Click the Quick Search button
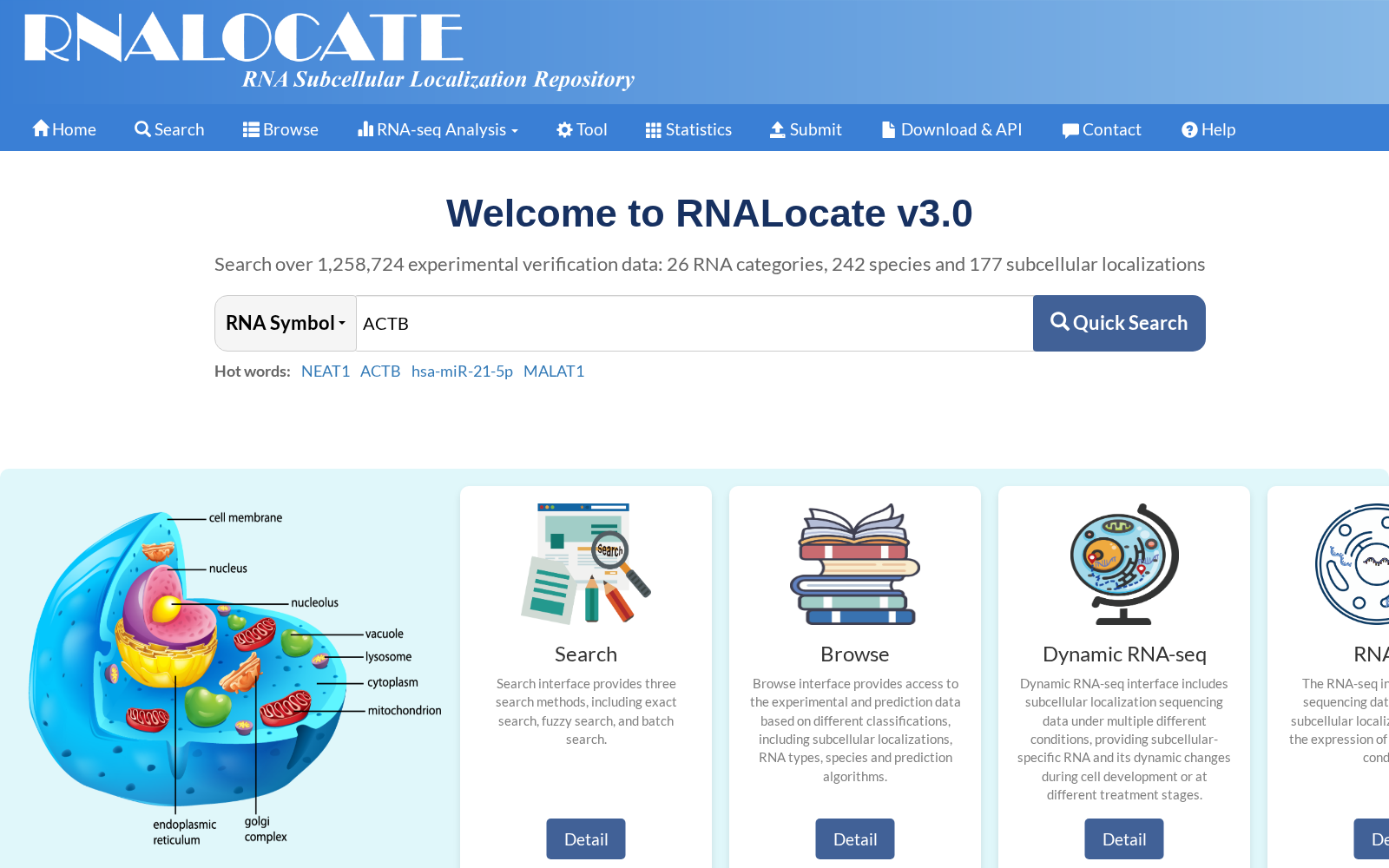The height and width of the screenshot is (868, 1389). (x=1119, y=323)
